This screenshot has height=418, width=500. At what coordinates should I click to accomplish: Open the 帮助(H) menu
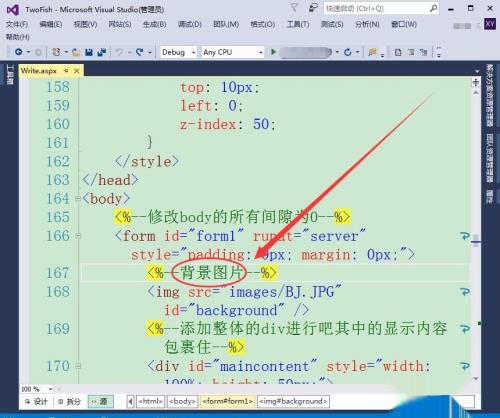[x=17, y=37]
